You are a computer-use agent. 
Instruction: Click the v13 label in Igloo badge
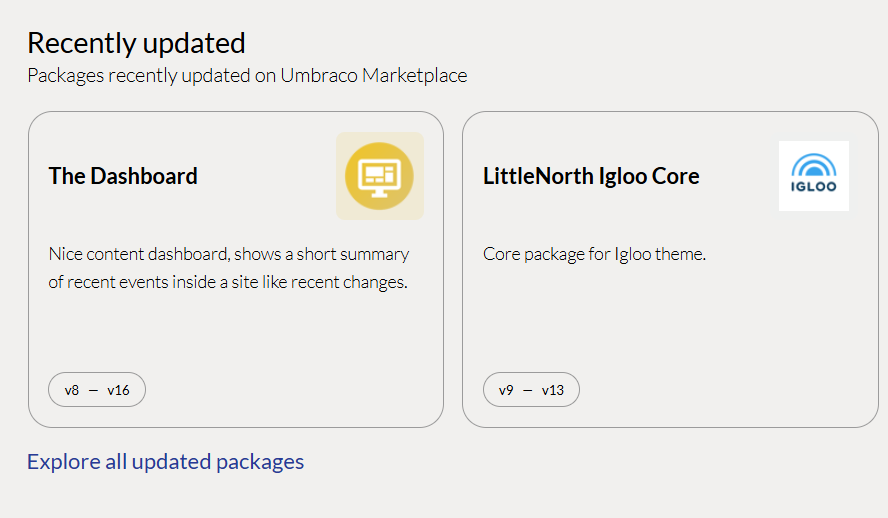[553, 390]
